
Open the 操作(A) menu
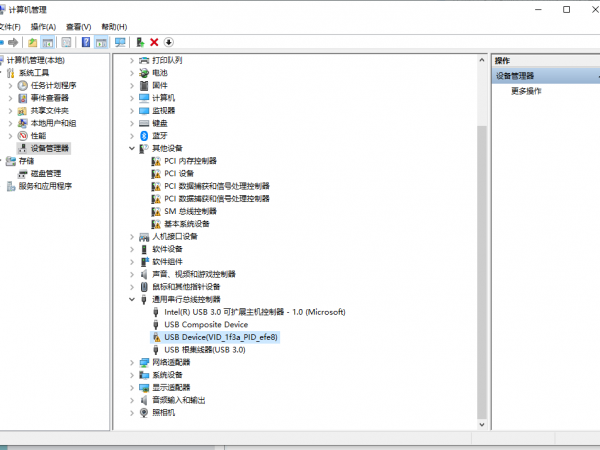coord(43,27)
